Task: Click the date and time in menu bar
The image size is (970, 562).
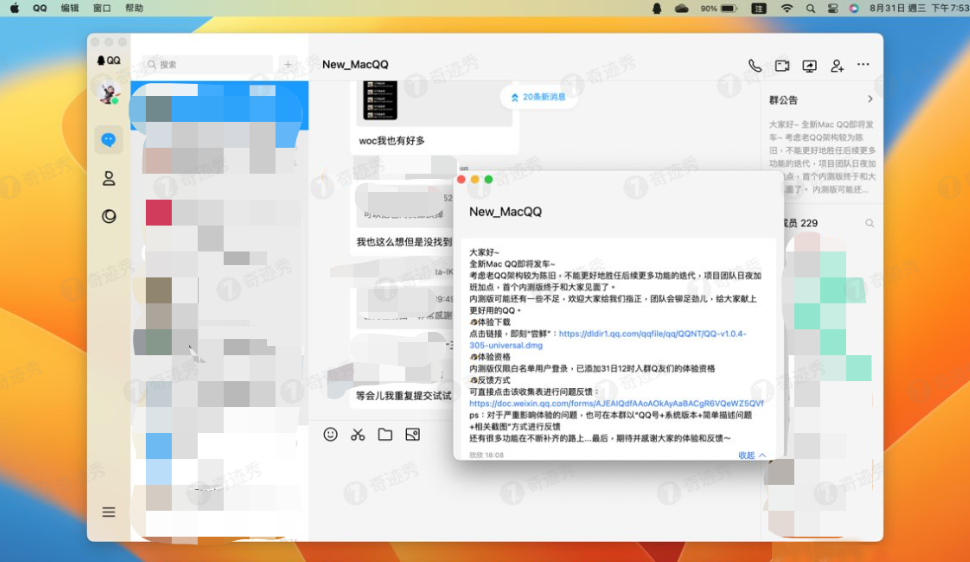Action: (x=919, y=8)
